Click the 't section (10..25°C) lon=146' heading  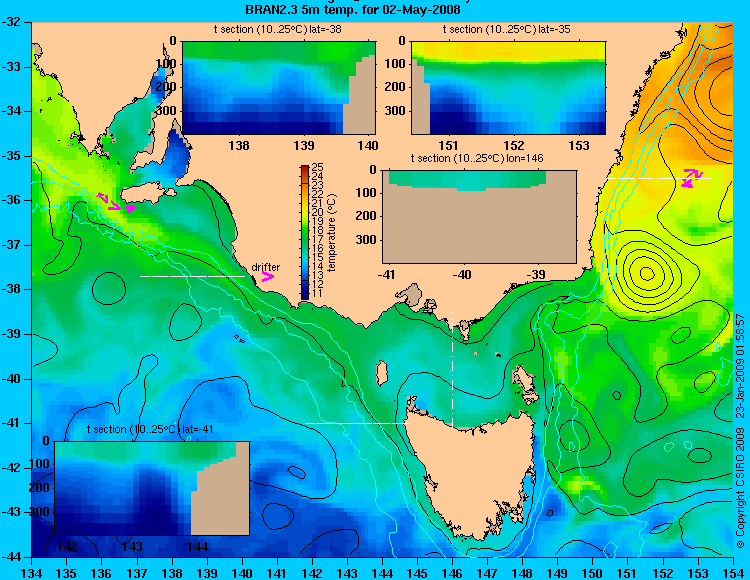pyautogui.click(x=477, y=158)
